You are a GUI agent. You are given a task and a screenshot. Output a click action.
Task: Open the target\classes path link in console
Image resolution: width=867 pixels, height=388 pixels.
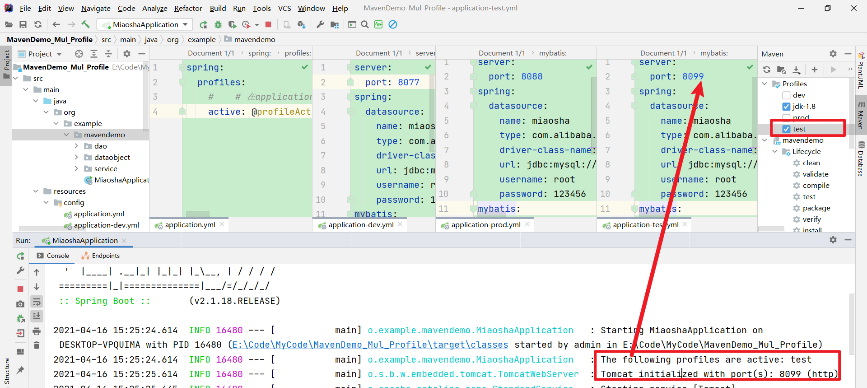tap(369, 344)
